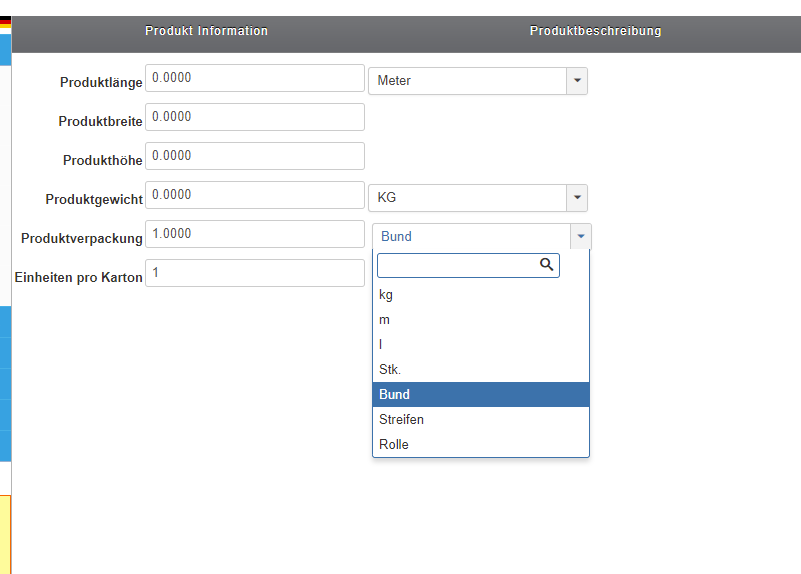Click the Produkthöhe value field
This screenshot has height=574, width=801.
[x=254, y=156]
